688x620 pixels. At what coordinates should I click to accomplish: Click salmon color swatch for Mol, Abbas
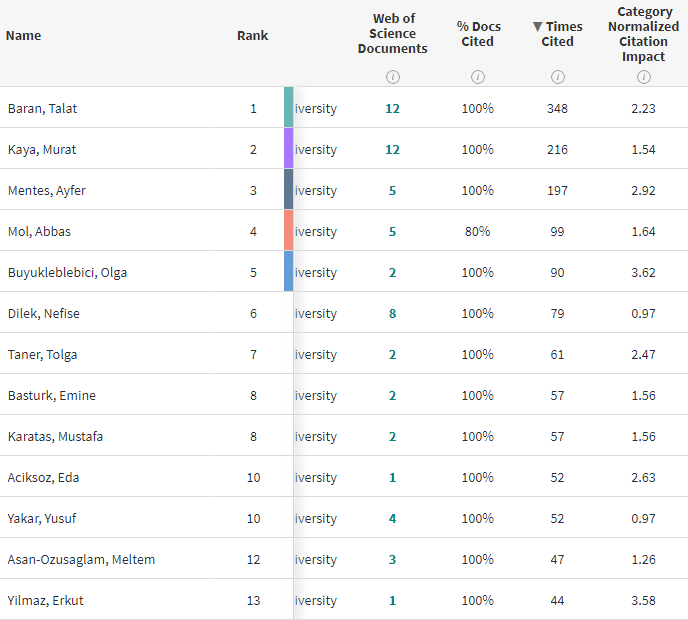click(x=289, y=231)
